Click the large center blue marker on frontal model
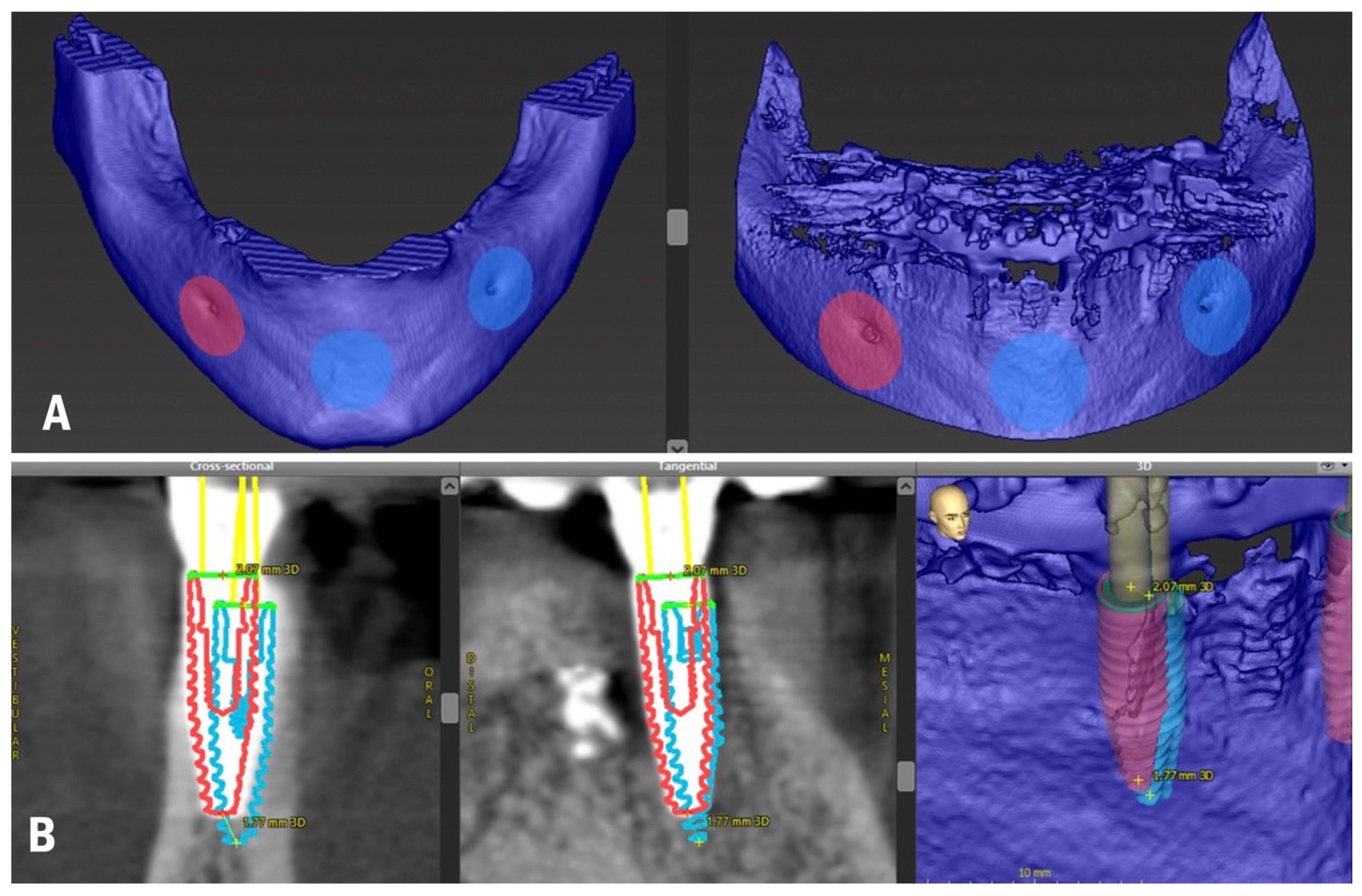The width and height of the screenshot is (1362, 896). pos(1039,382)
